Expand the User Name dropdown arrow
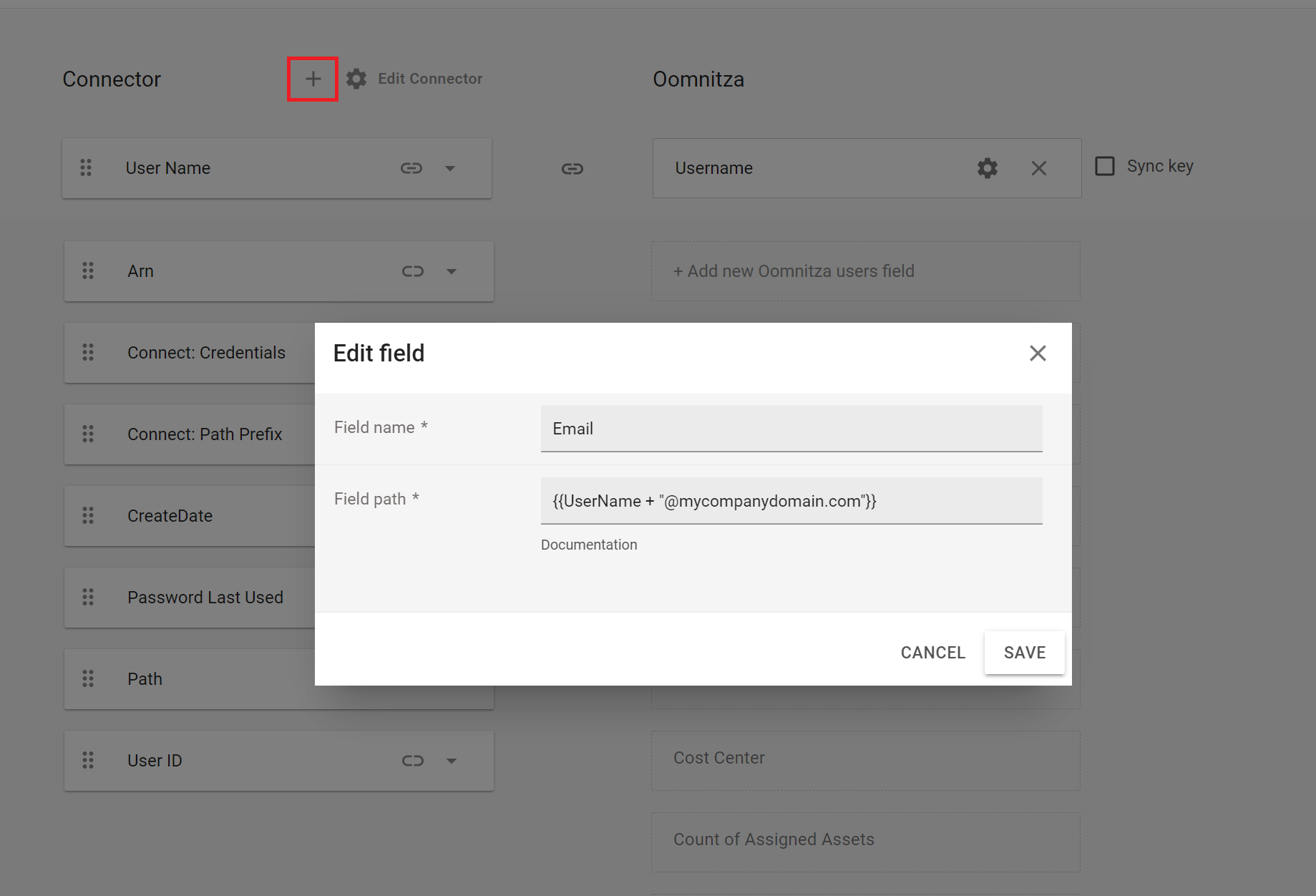Viewport: 1316px width, 896px height. (x=450, y=169)
